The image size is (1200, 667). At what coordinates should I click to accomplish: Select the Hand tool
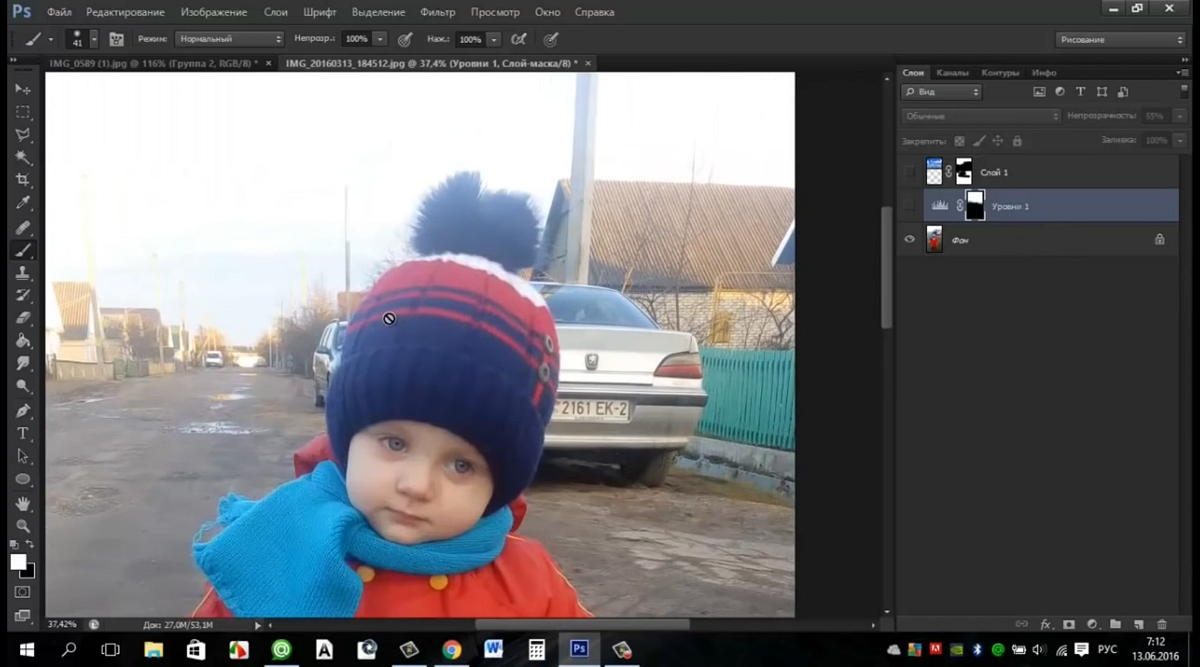coord(22,503)
